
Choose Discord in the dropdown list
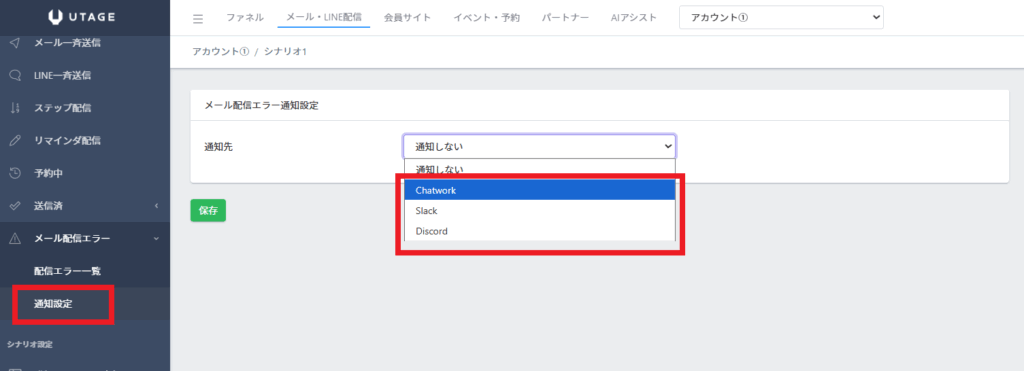tap(539, 231)
